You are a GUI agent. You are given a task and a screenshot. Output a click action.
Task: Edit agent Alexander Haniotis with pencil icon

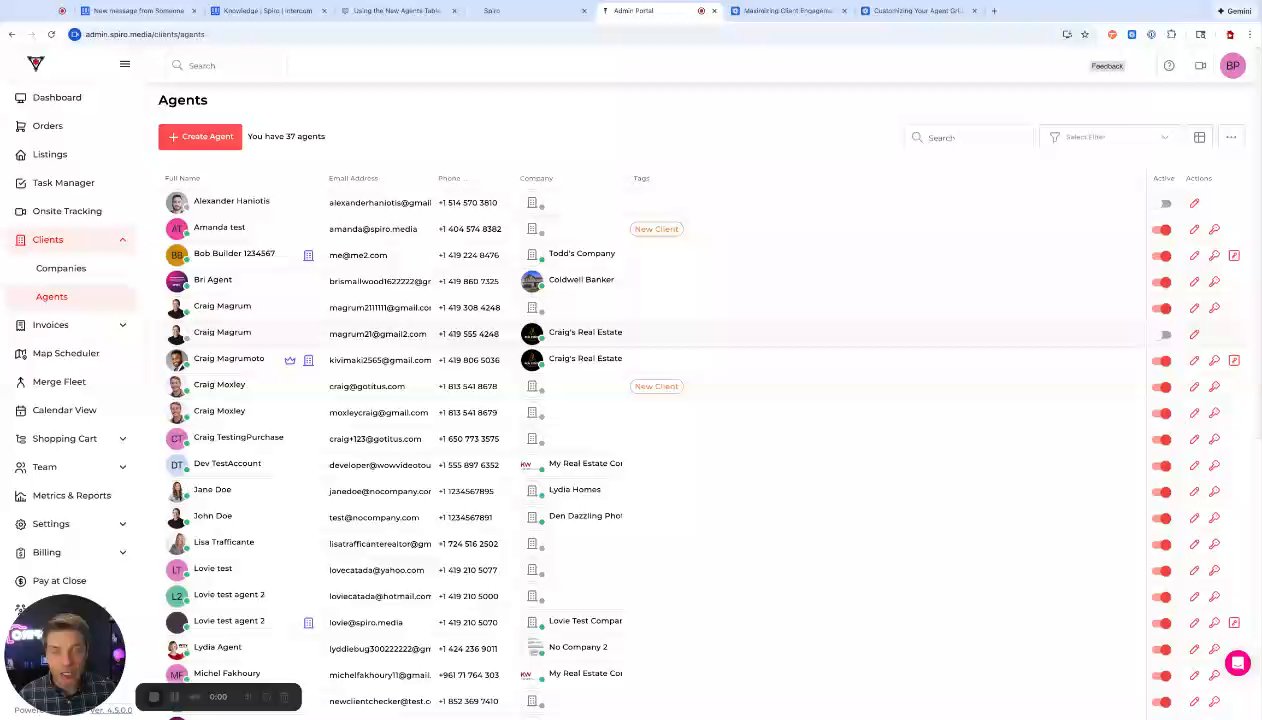1194,203
